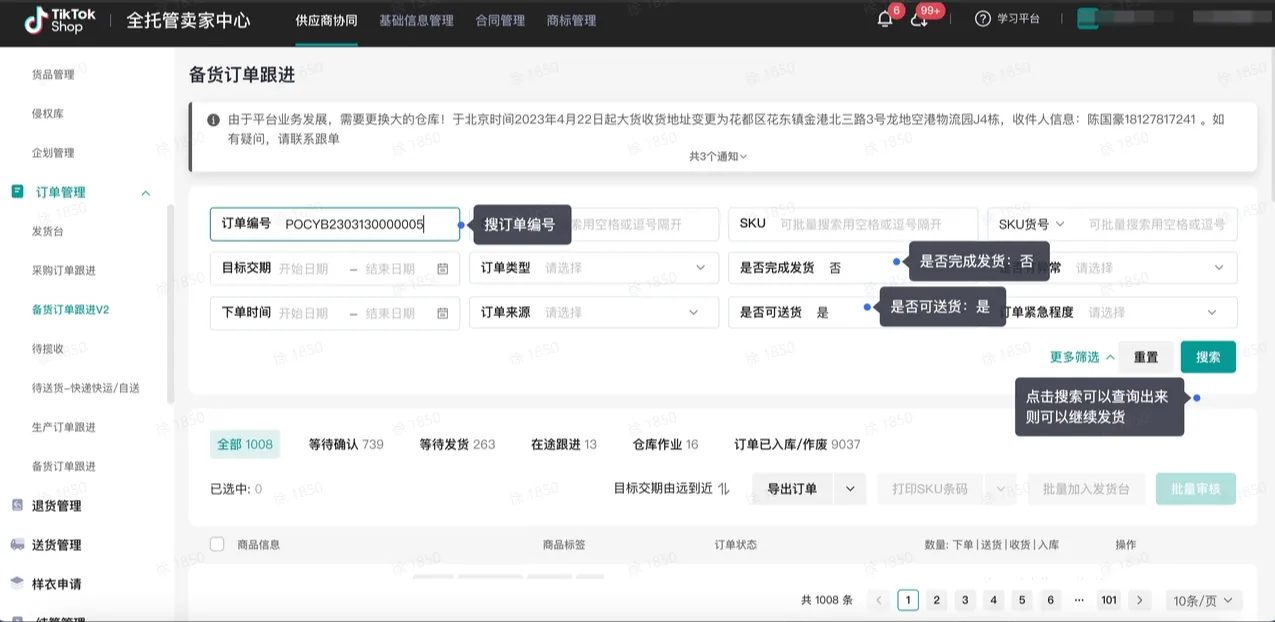The image size is (1275, 622).
Task: Go to the previous page arrow
Action: 879,600
